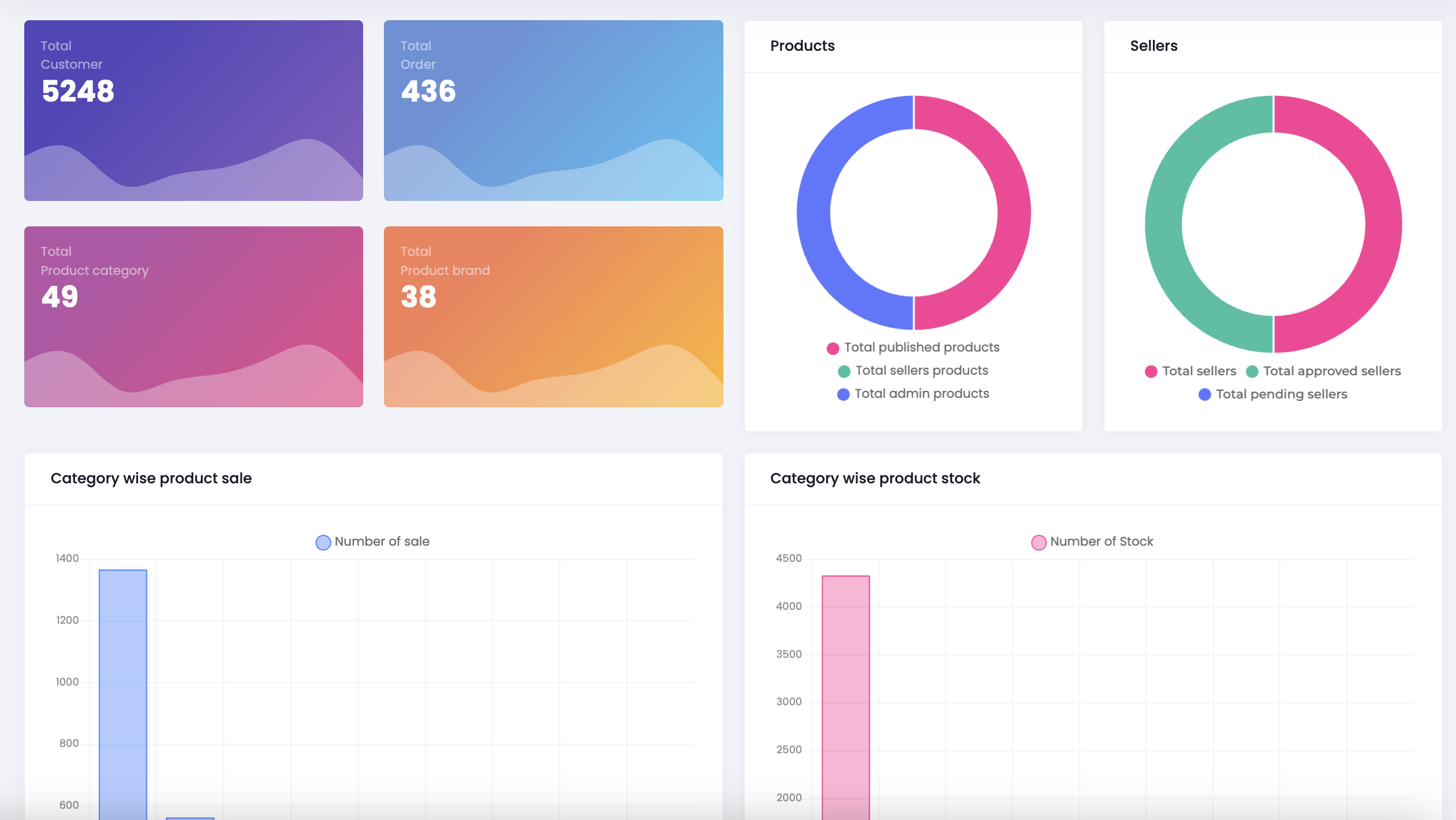The width and height of the screenshot is (1456, 820).
Task: Open the Total Order card
Action: (553, 110)
